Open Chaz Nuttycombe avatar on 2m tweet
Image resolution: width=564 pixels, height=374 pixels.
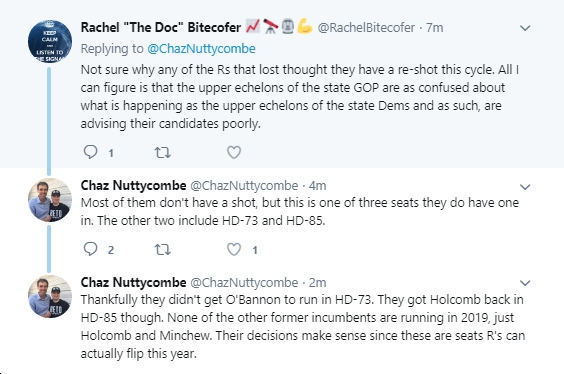pyautogui.click(x=50, y=296)
